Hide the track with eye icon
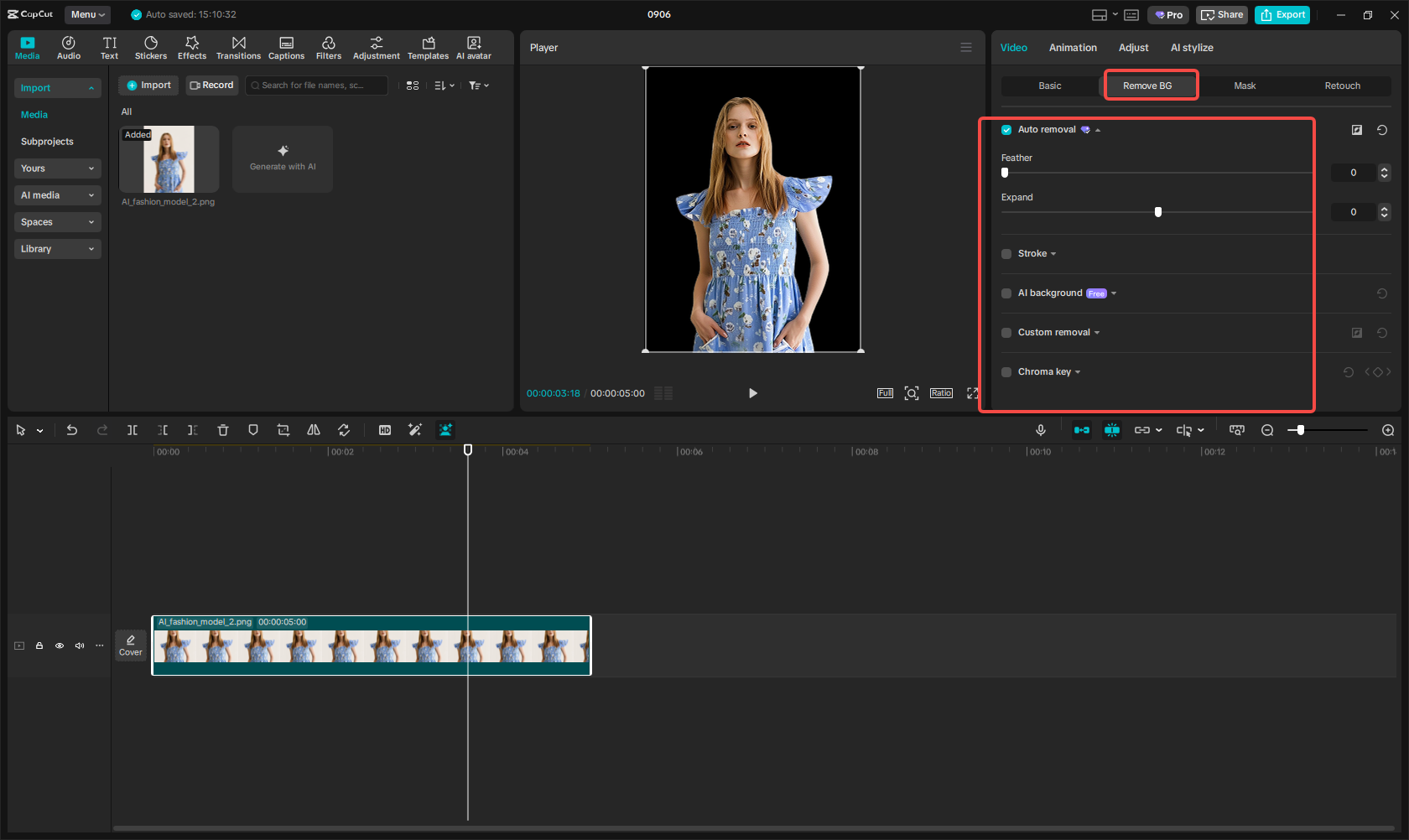Image resolution: width=1409 pixels, height=840 pixels. [x=60, y=646]
